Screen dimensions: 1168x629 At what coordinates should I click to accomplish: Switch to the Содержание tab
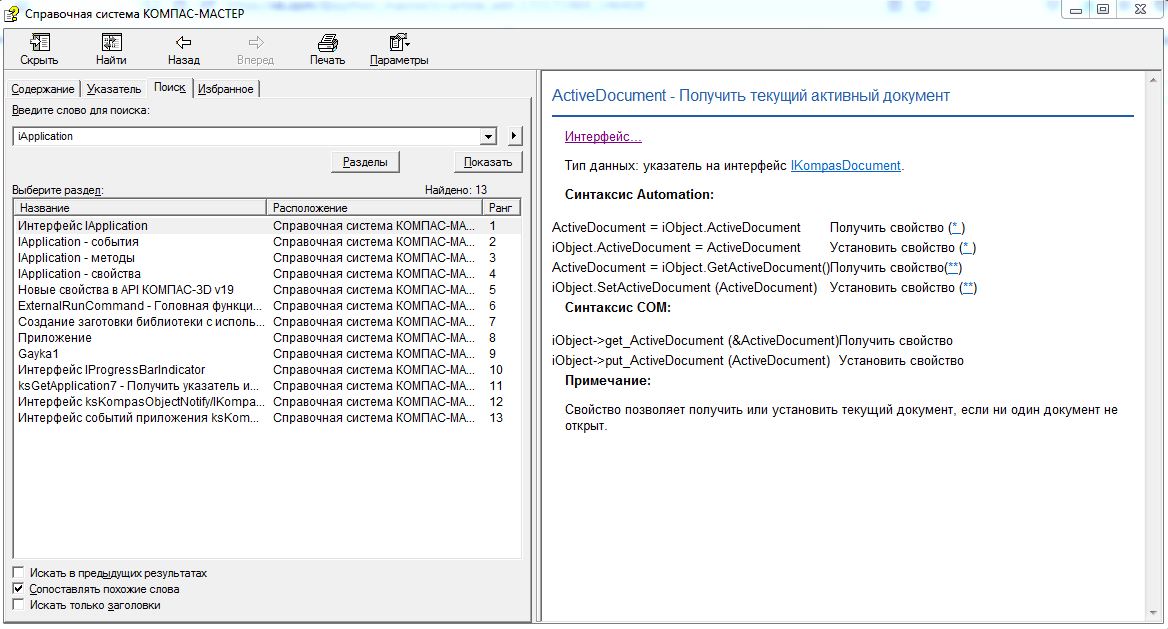tap(42, 89)
